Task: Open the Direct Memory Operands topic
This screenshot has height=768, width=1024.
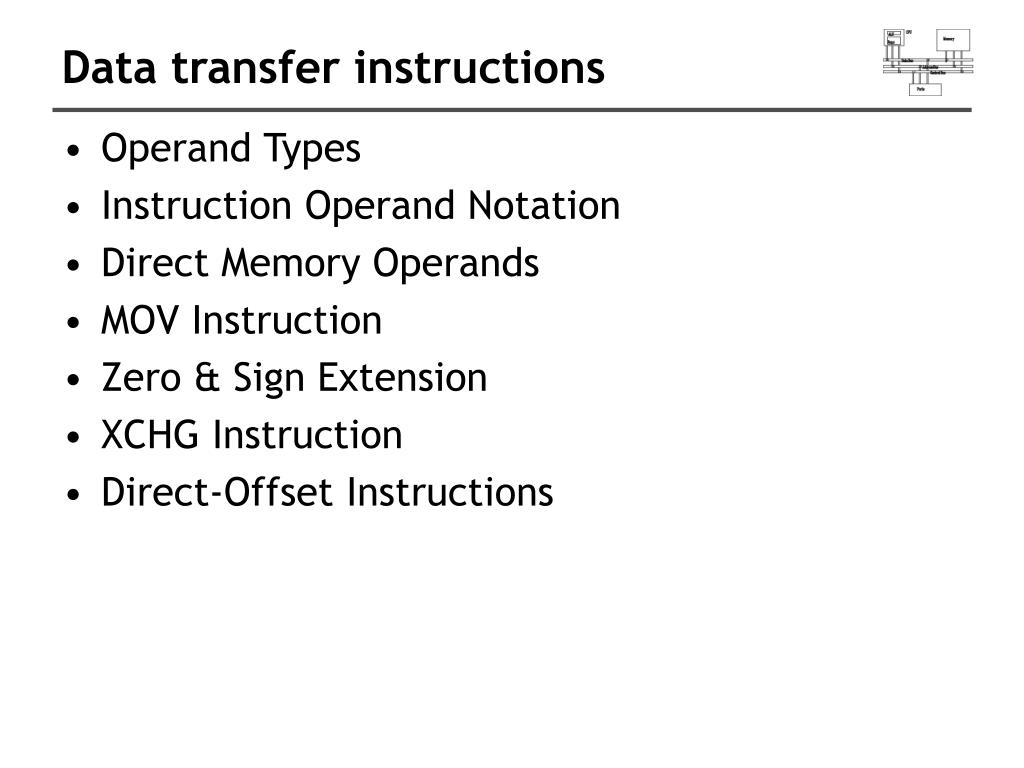Action: [x=320, y=264]
